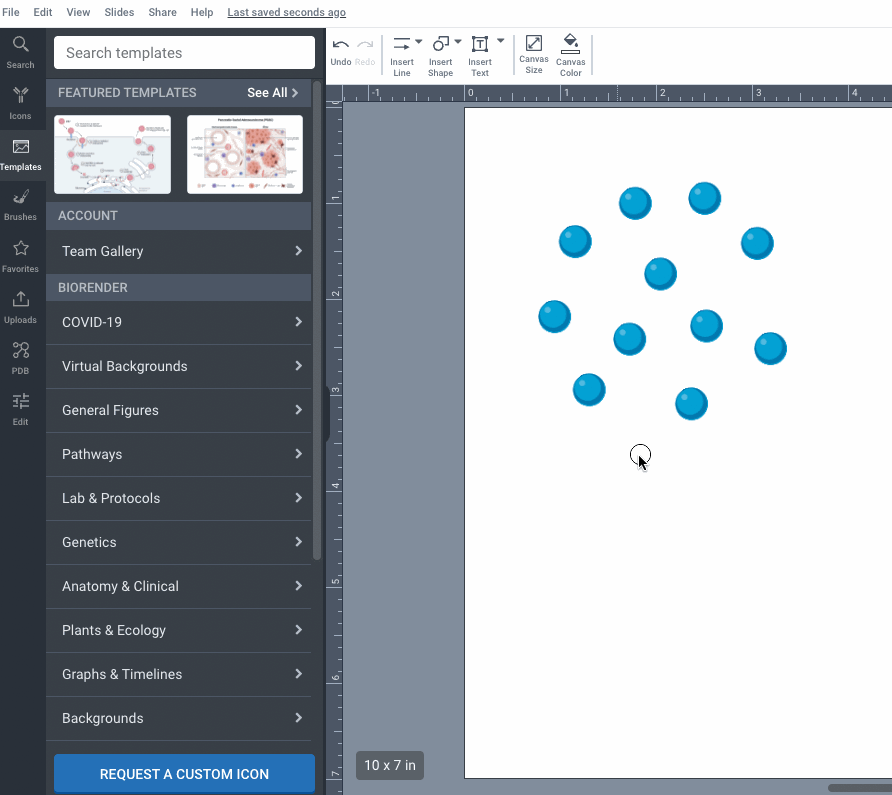Viewport: 892px width, 795px height.
Task: Expand the Pathways template category
Action: pyautogui.click(x=179, y=454)
